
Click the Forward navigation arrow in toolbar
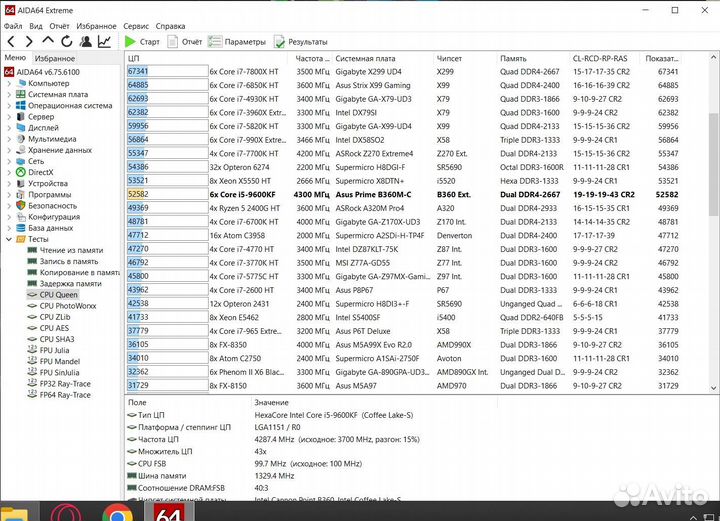pos(28,42)
